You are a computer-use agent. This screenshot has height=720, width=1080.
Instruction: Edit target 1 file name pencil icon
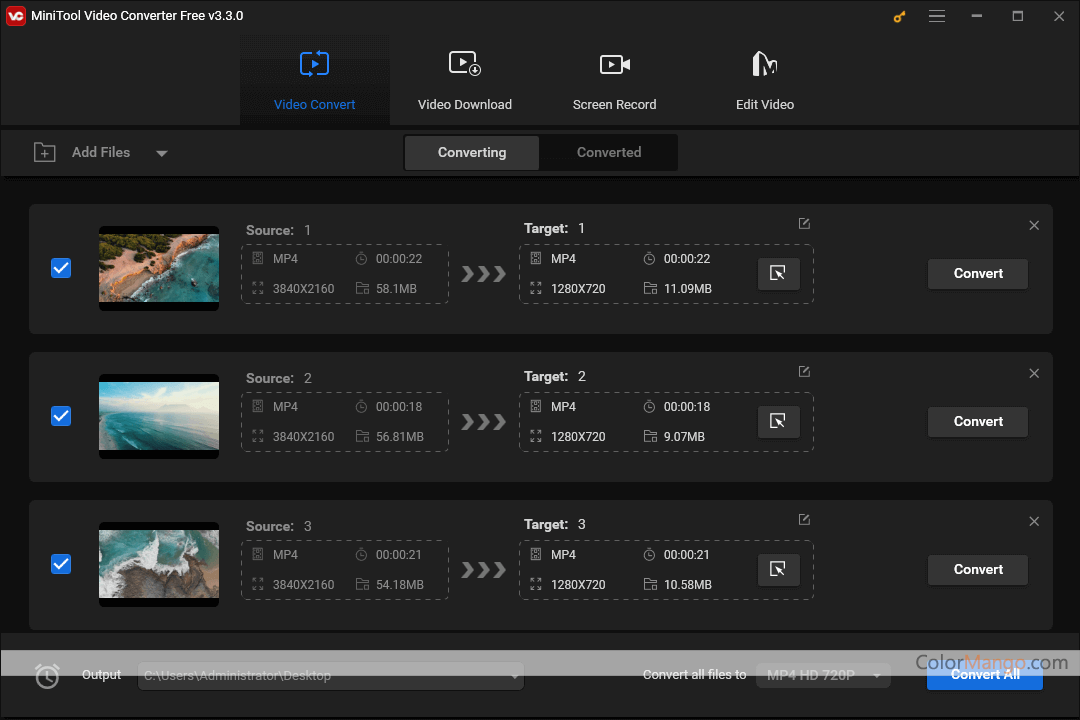click(x=804, y=224)
